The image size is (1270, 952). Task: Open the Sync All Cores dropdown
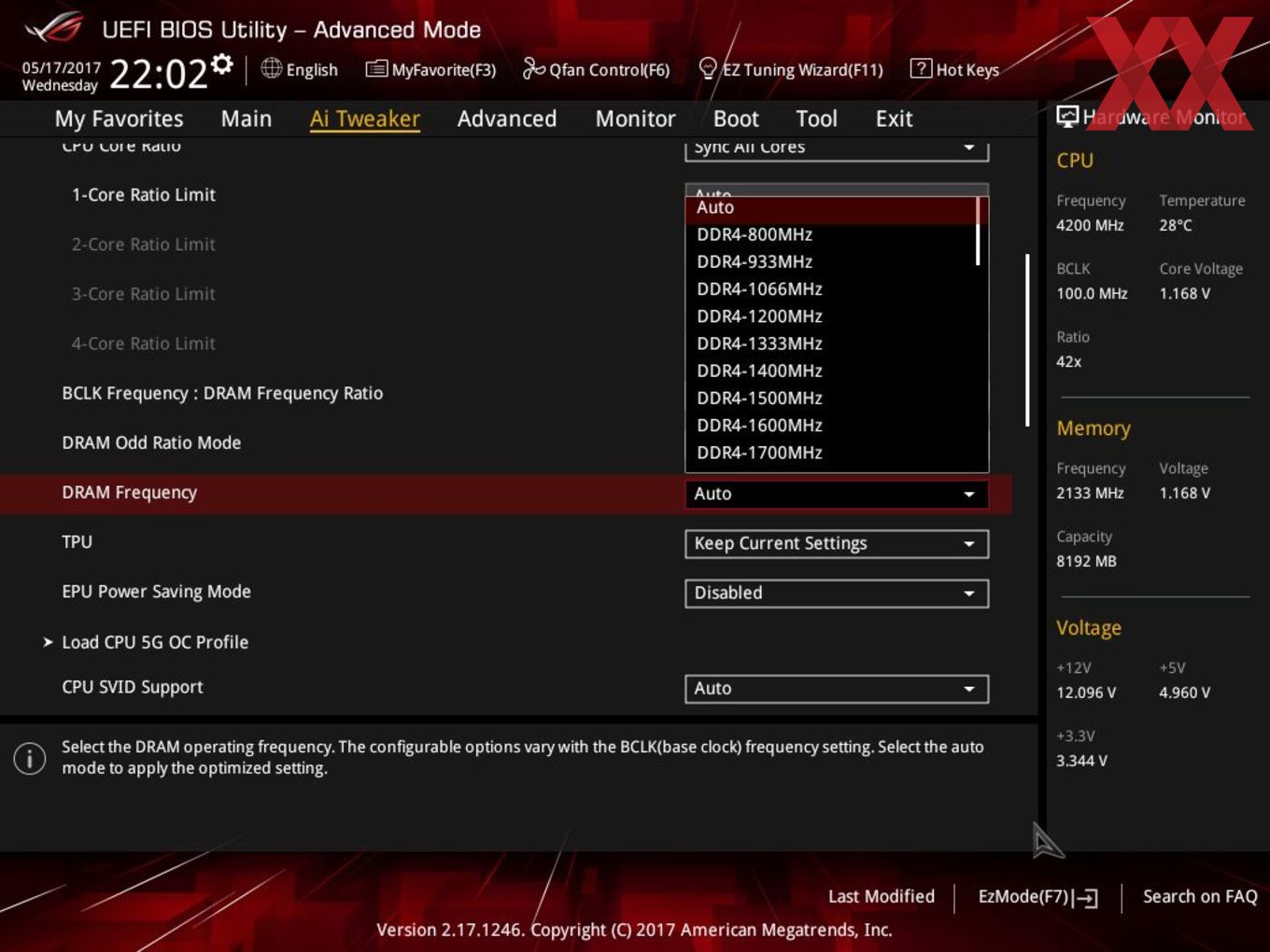click(x=837, y=147)
